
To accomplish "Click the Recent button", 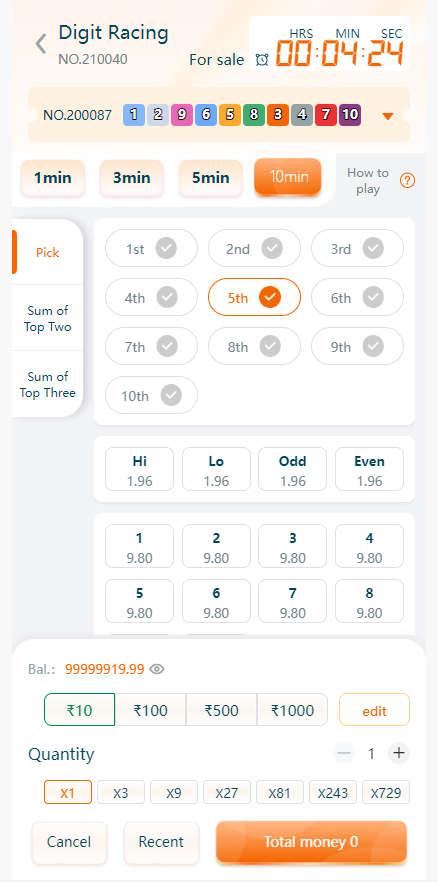I will 161,842.
